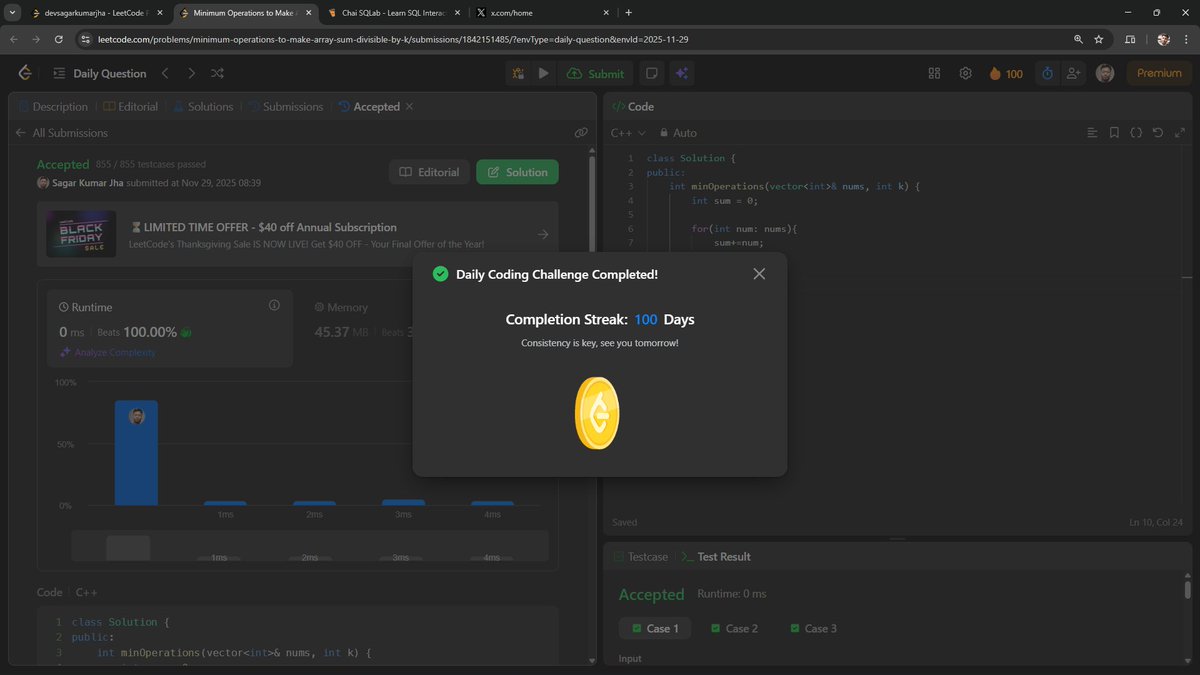Click the streak flame counter 100
The image size is (1200, 675).
[x=1006, y=73]
